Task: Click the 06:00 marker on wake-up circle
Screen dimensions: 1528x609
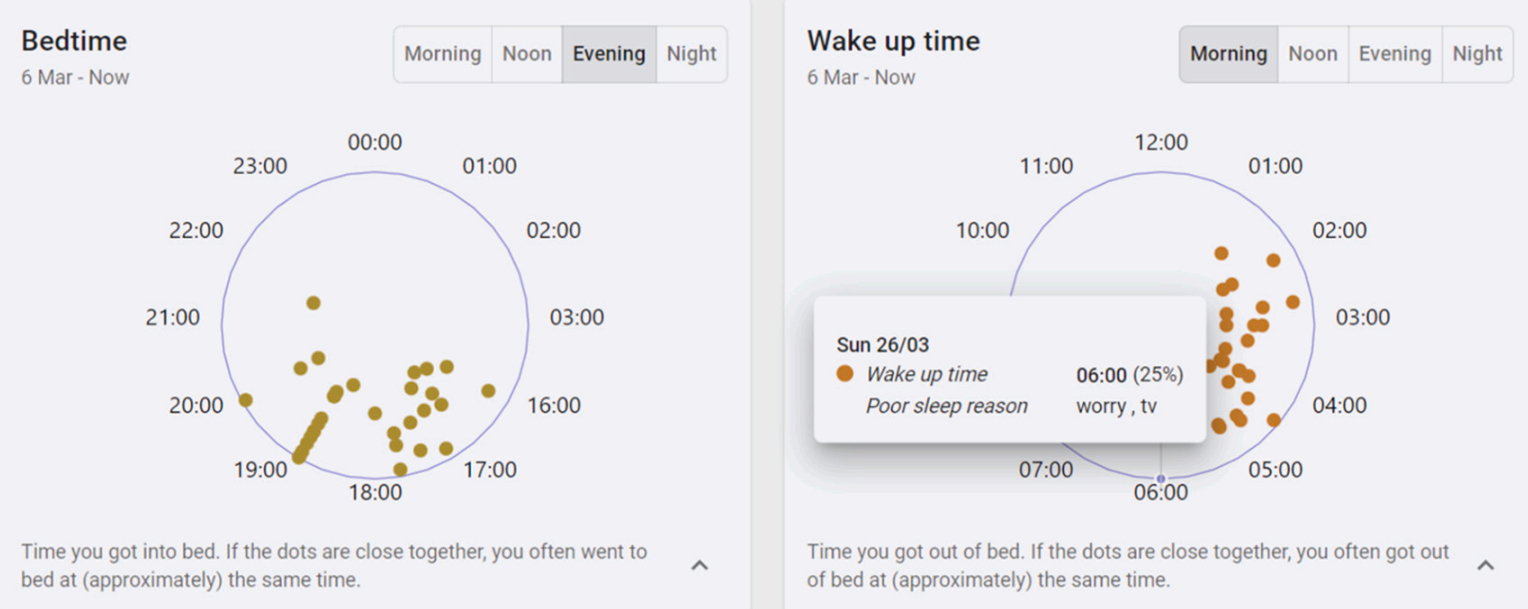Action: pyautogui.click(x=1161, y=478)
